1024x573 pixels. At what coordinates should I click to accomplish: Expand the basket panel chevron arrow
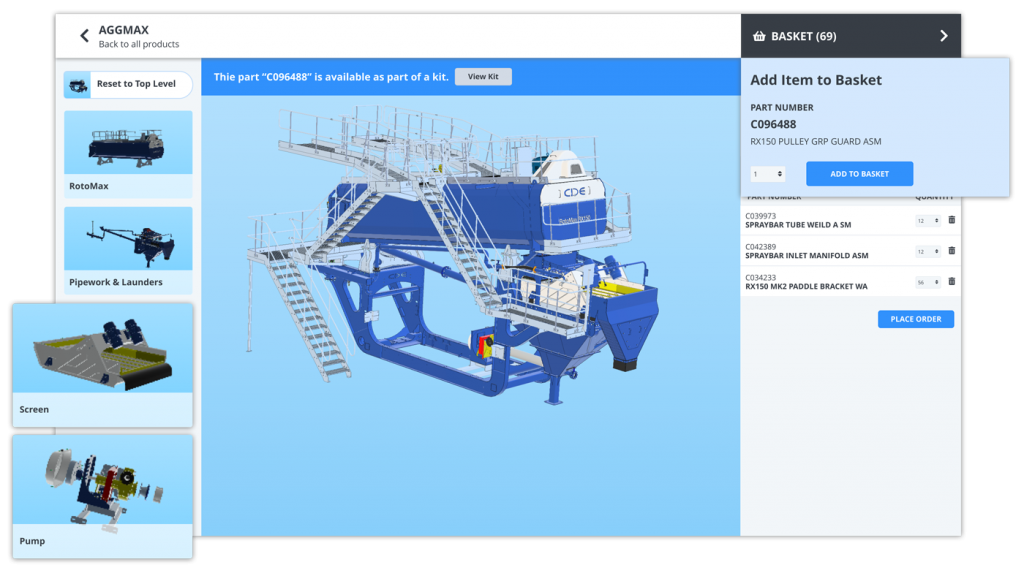943,36
